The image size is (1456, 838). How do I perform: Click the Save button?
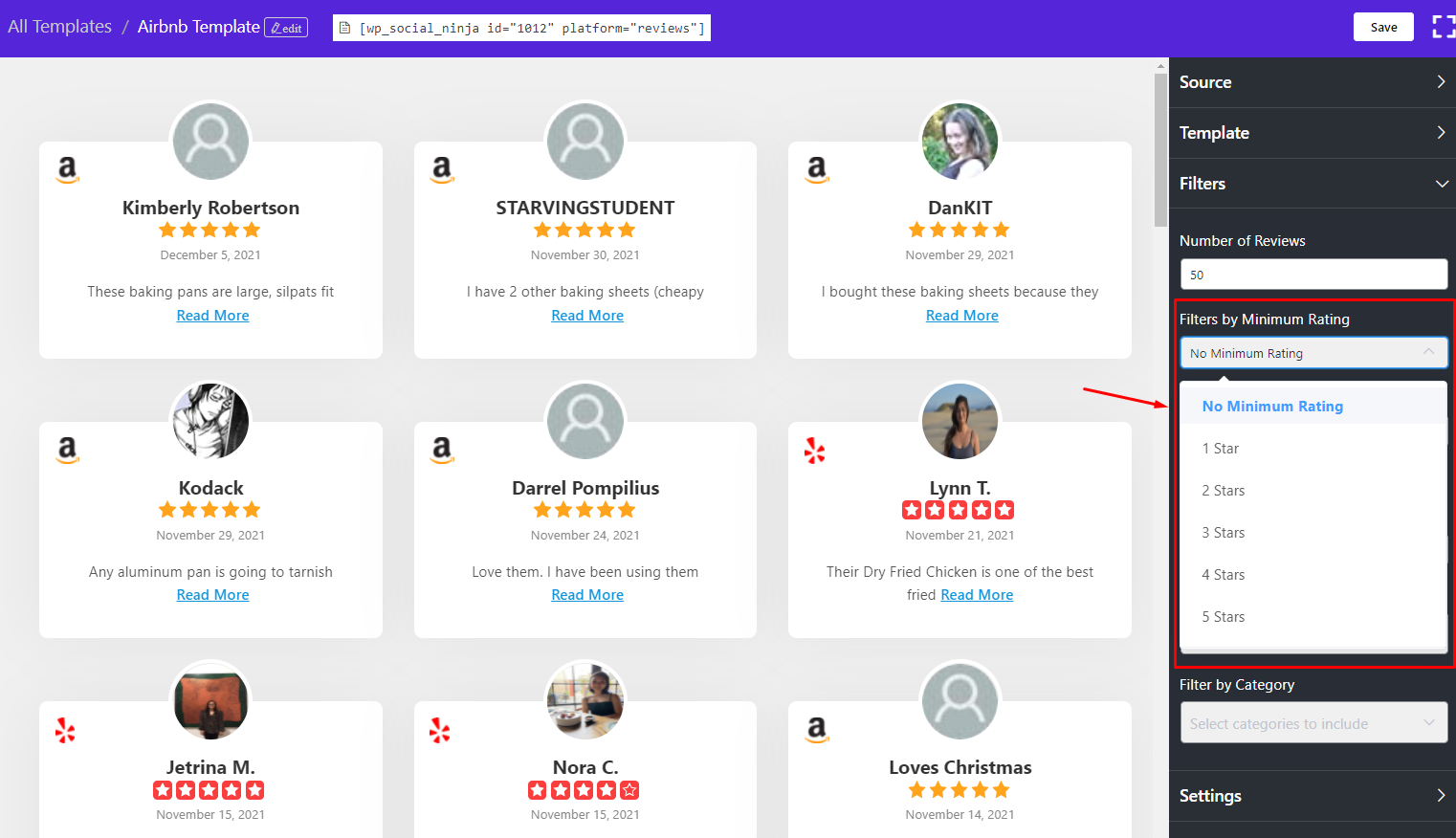point(1383,27)
